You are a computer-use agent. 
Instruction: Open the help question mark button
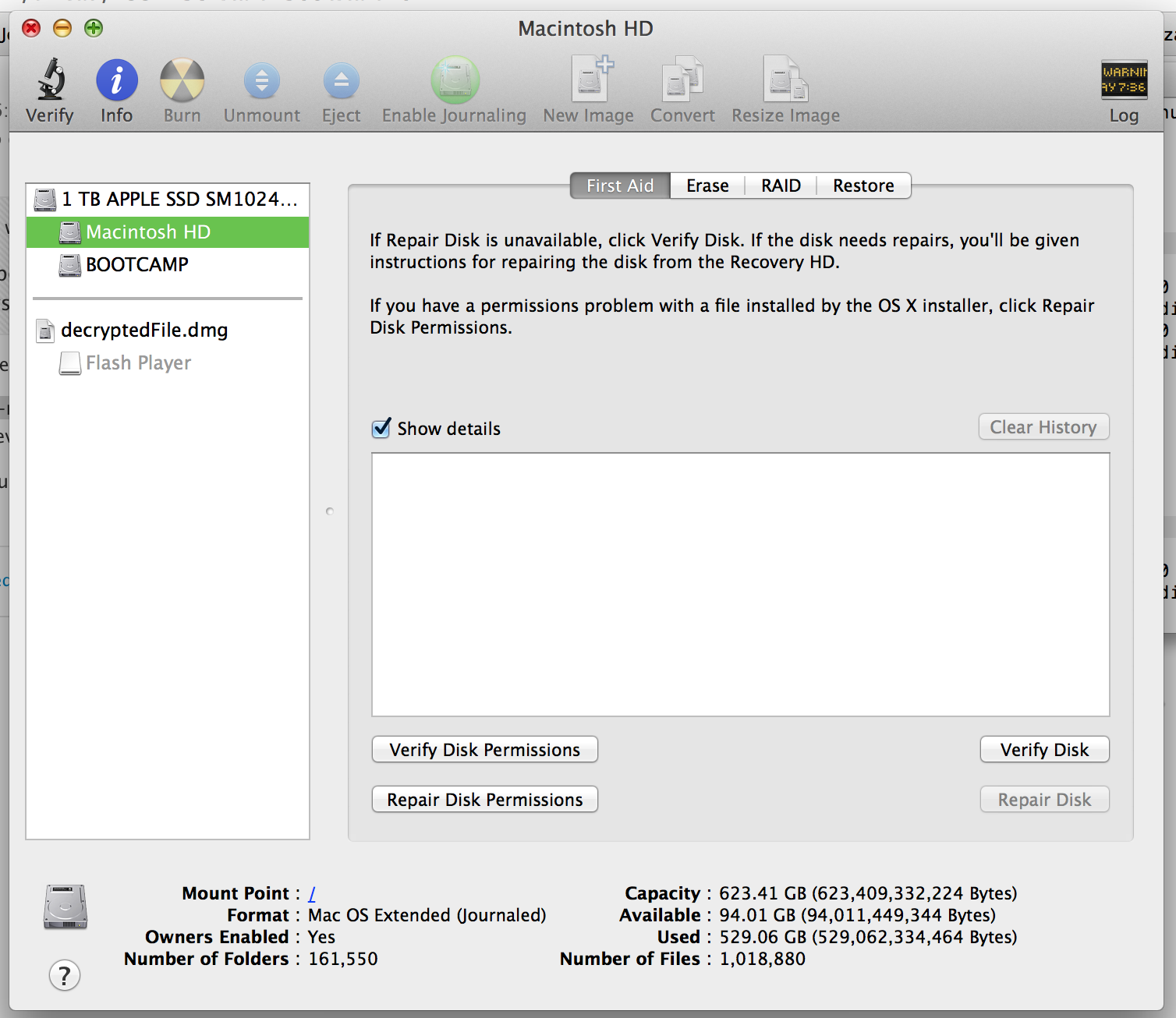65,975
